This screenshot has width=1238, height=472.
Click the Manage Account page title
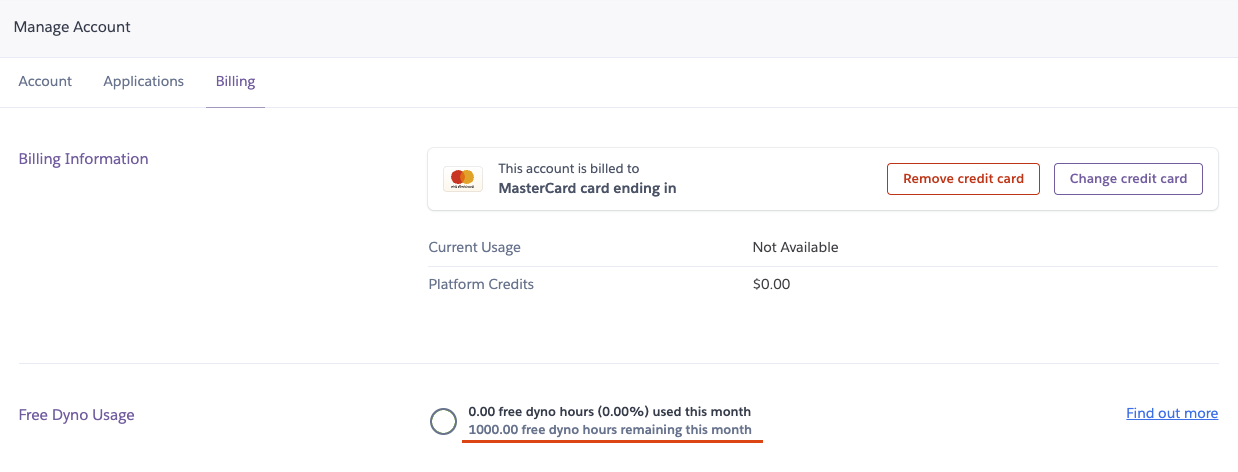(72, 27)
